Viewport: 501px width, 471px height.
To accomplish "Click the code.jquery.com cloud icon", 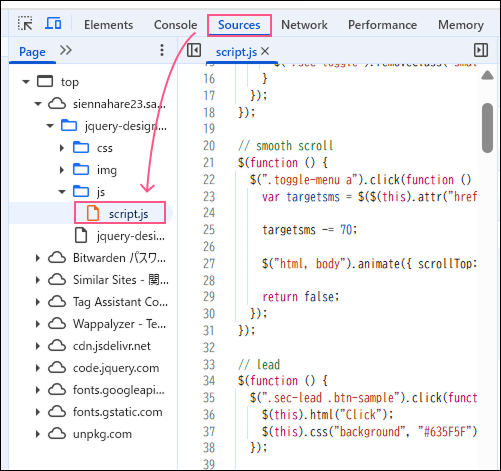I will click(57, 367).
